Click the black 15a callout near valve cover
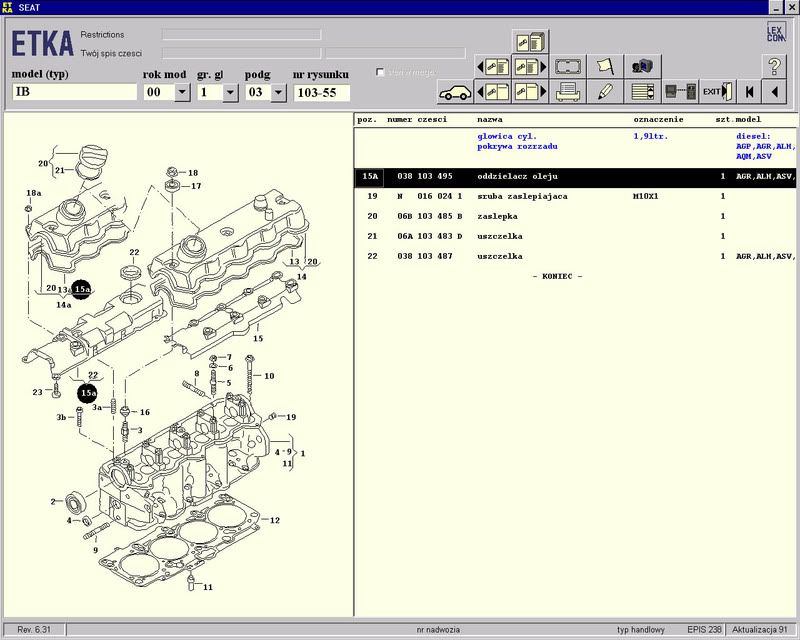This screenshot has height=640, width=800. click(x=82, y=289)
